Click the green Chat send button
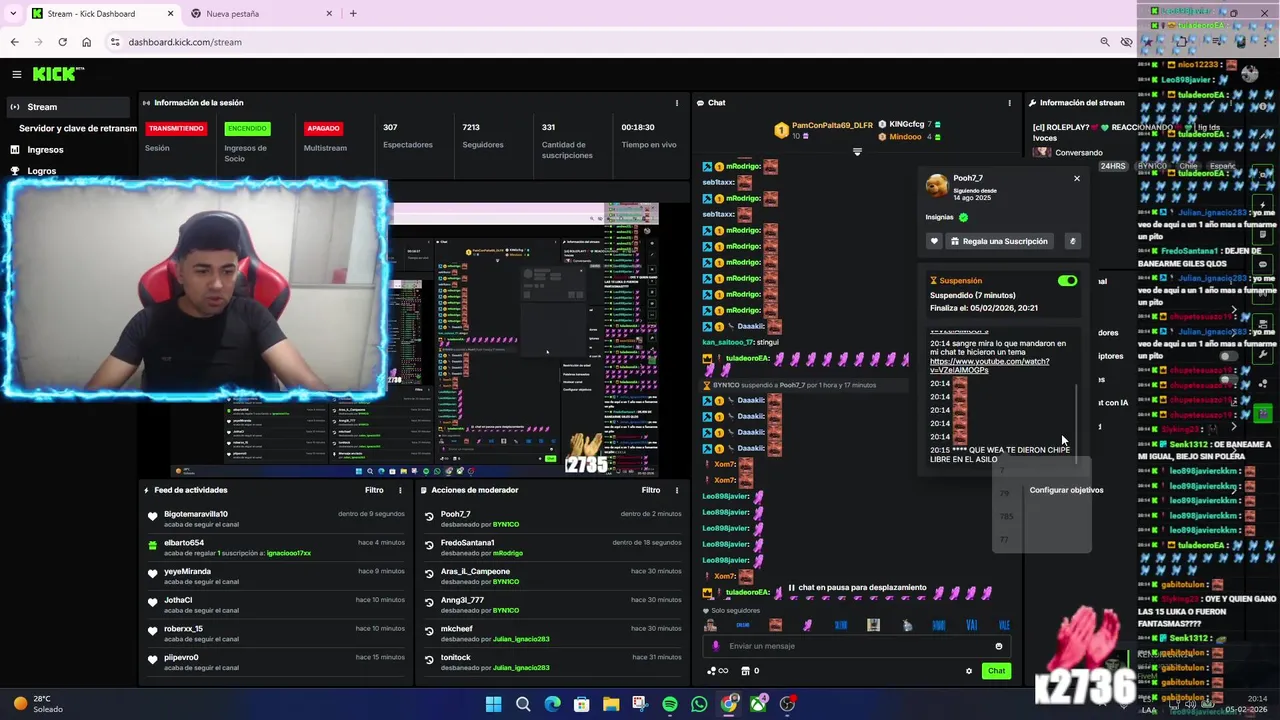The width and height of the screenshot is (1280, 720). click(996, 671)
